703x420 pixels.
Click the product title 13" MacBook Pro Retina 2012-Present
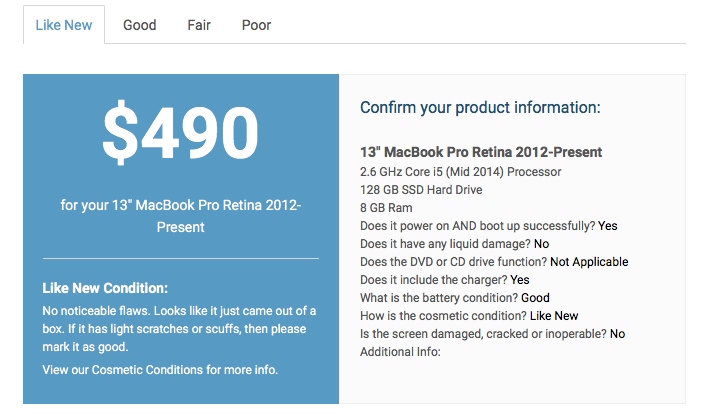click(481, 152)
